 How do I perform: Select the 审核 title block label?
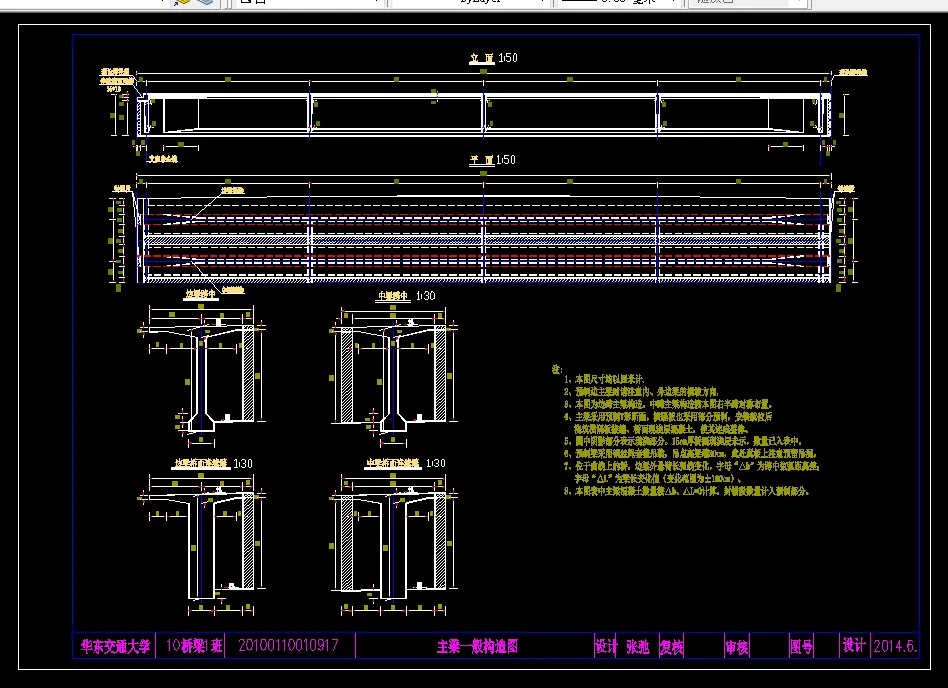736,647
